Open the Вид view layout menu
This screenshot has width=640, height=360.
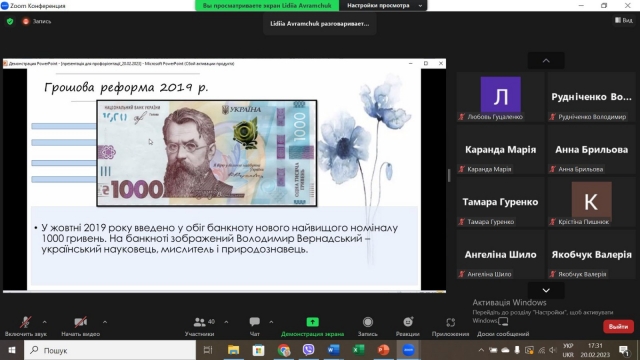click(624, 20)
